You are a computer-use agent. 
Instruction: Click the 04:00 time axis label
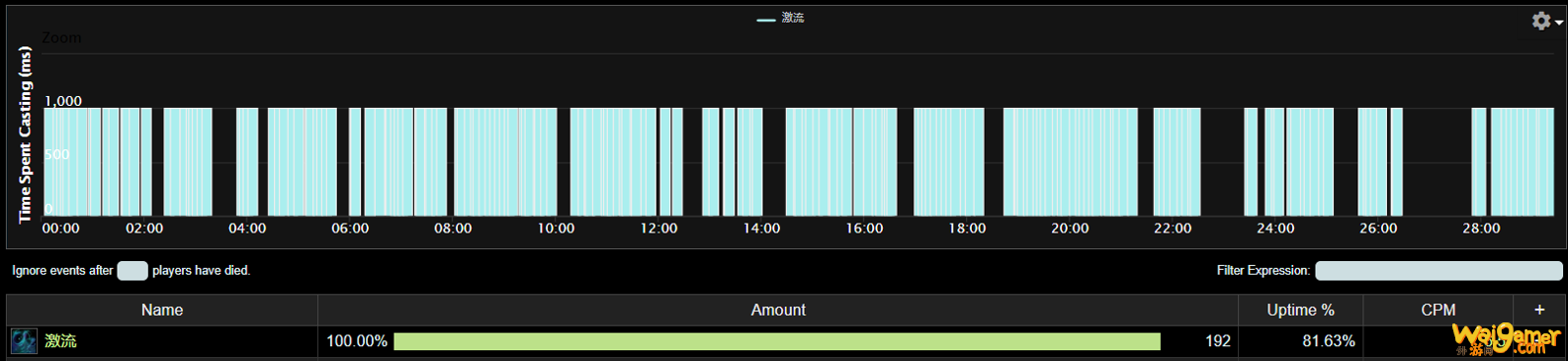[x=247, y=228]
